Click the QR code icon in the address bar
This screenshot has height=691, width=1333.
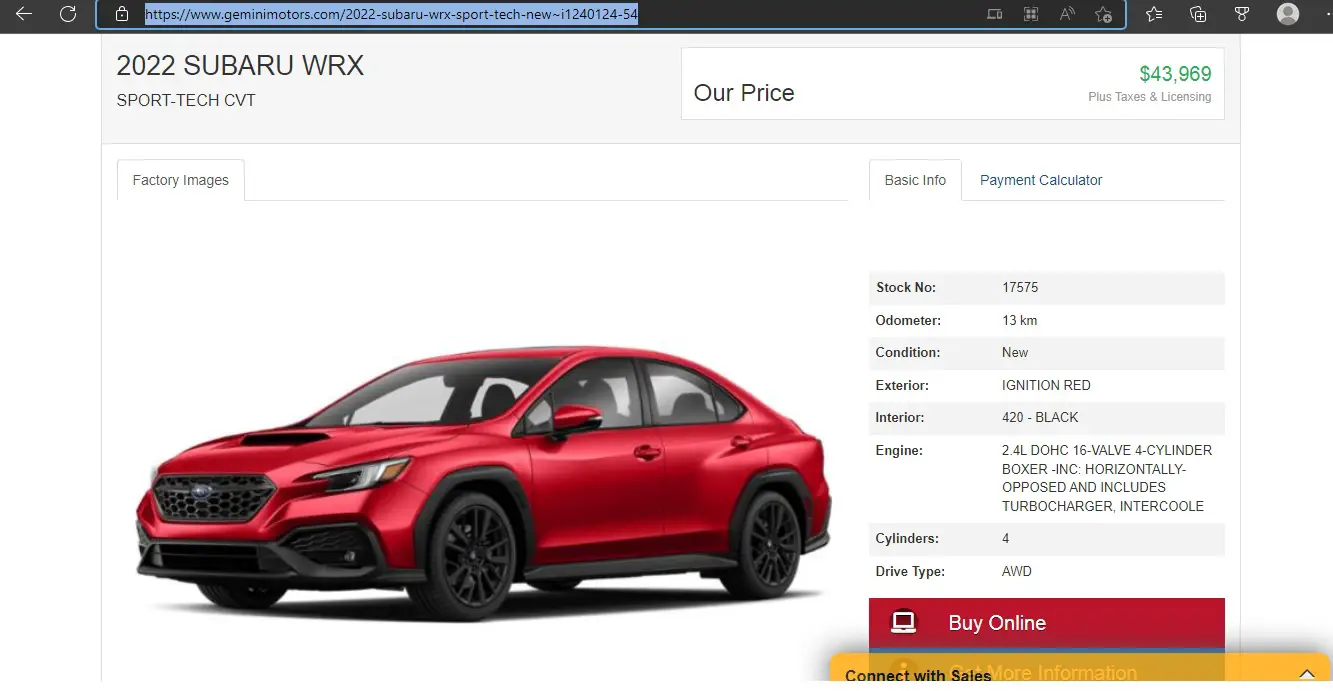1030,14
